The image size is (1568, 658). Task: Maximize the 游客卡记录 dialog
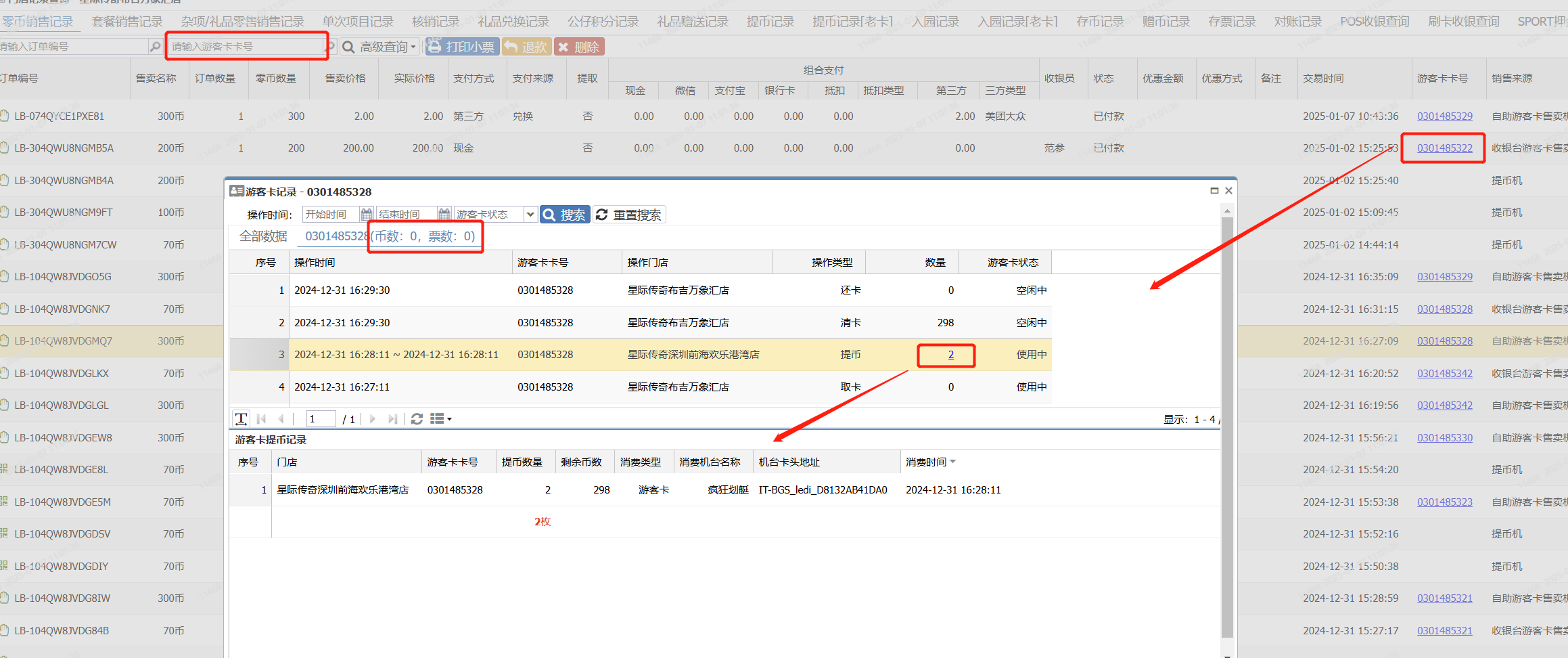pos(1214,191)
